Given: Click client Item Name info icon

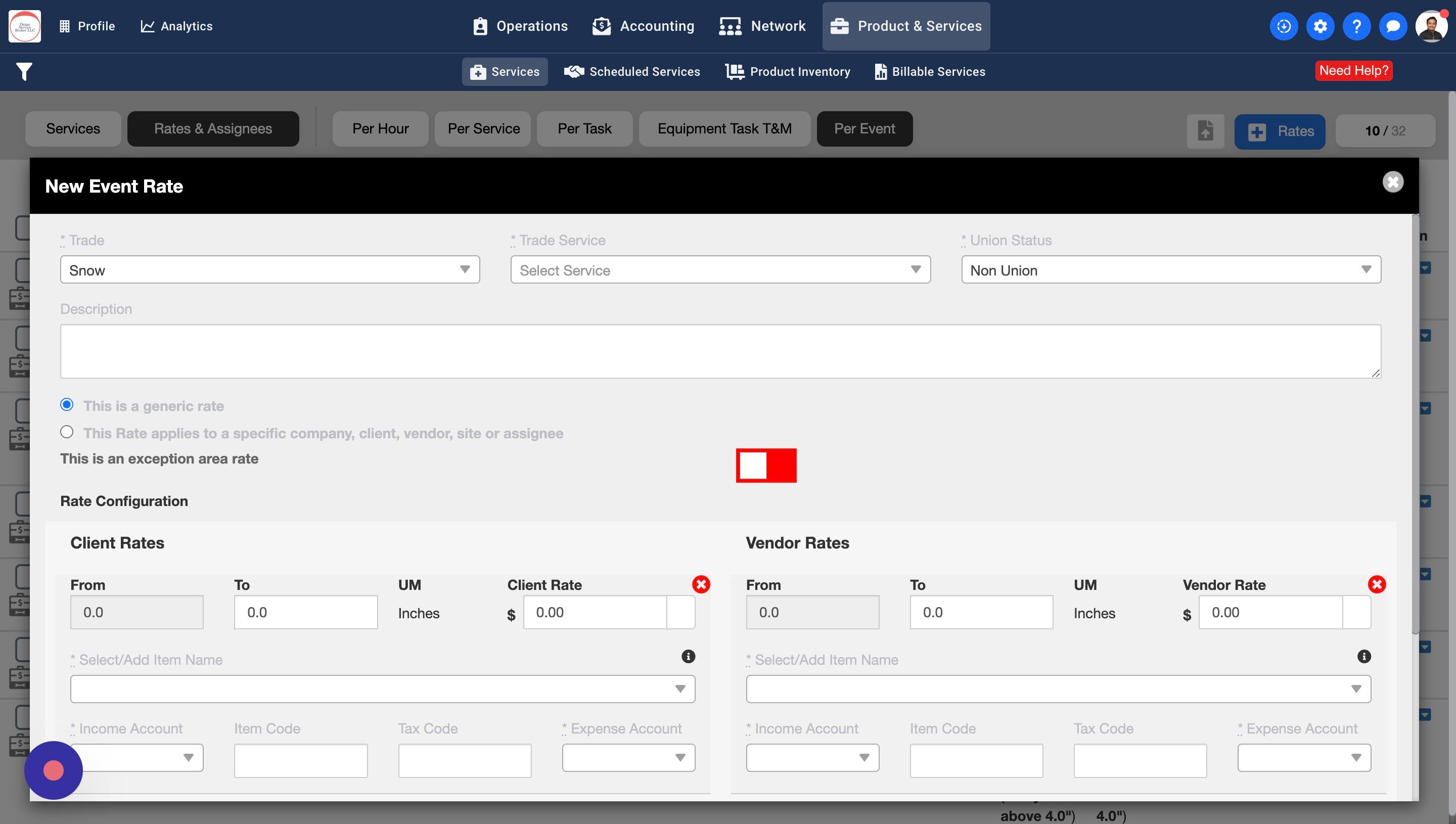Looking at the screenshot, I should 688,657.
